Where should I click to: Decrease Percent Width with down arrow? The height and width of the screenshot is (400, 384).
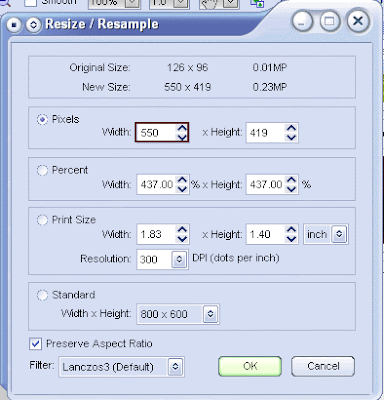[182, 189]
